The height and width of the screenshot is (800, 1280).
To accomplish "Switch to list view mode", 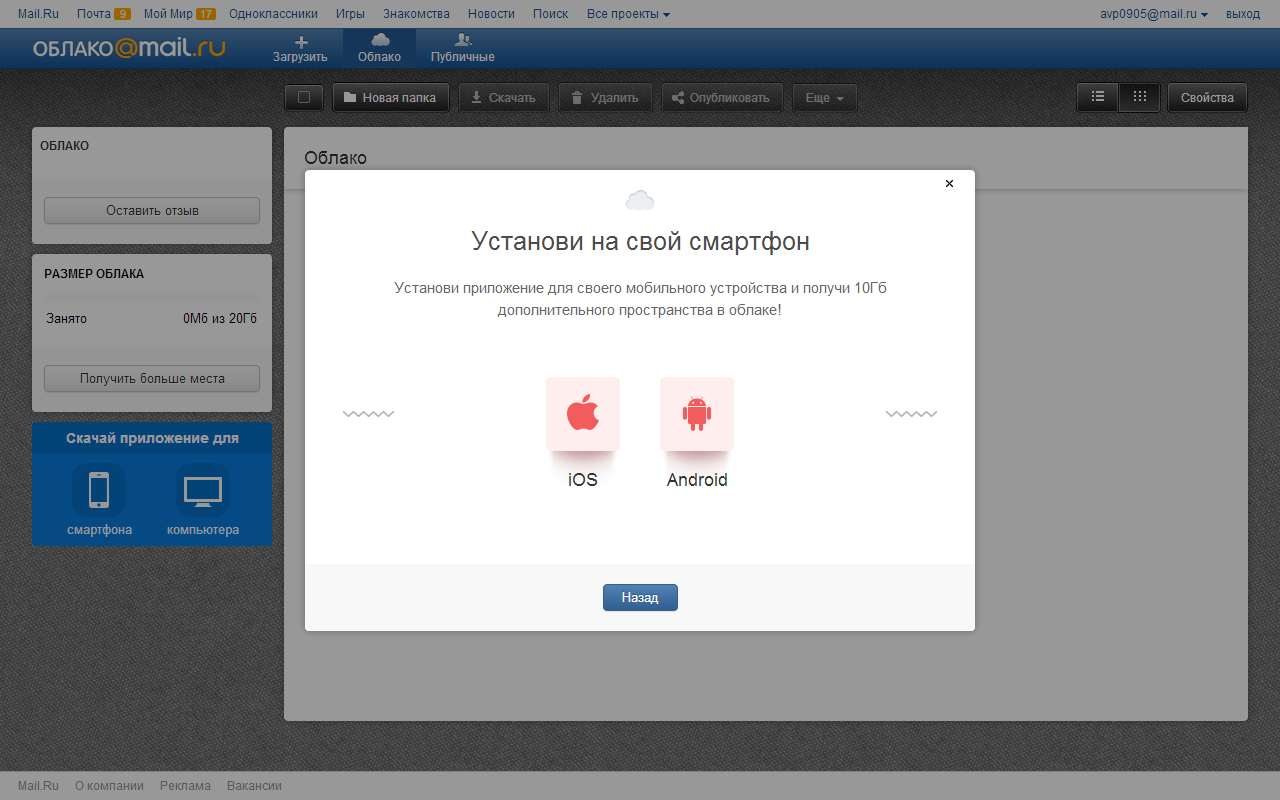I will (x=1098, y=97).
